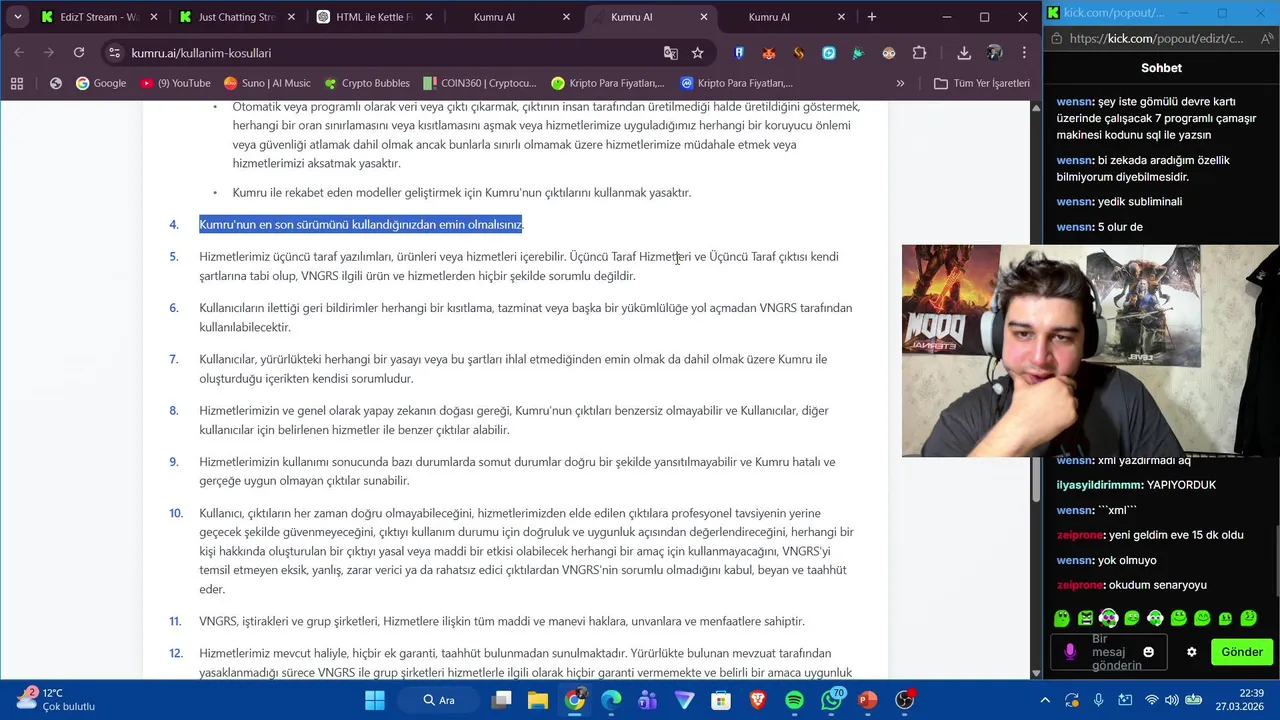Switch to the first Kumru AI tab

coord(510,17)
